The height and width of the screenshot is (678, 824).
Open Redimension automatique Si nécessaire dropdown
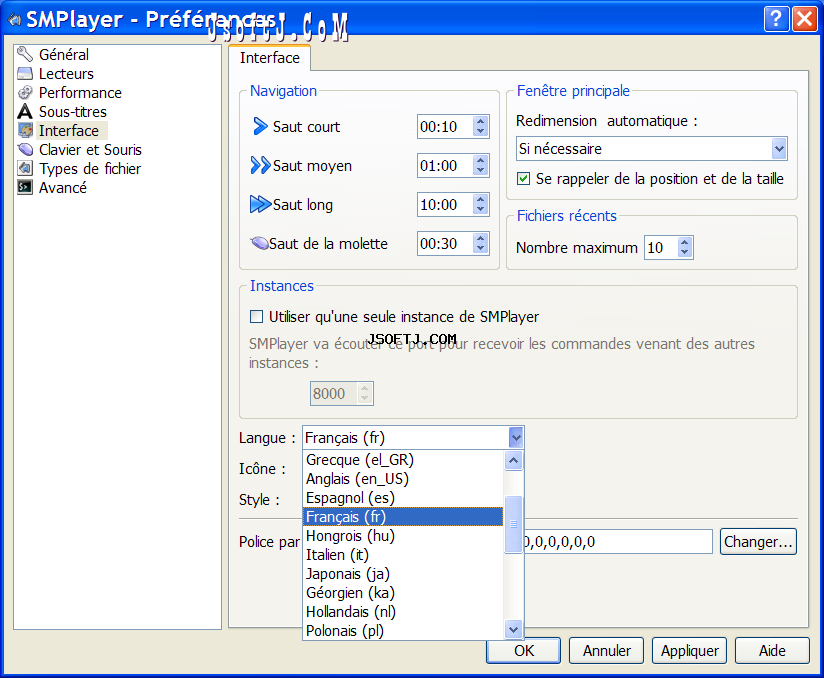tap(652, 149)
